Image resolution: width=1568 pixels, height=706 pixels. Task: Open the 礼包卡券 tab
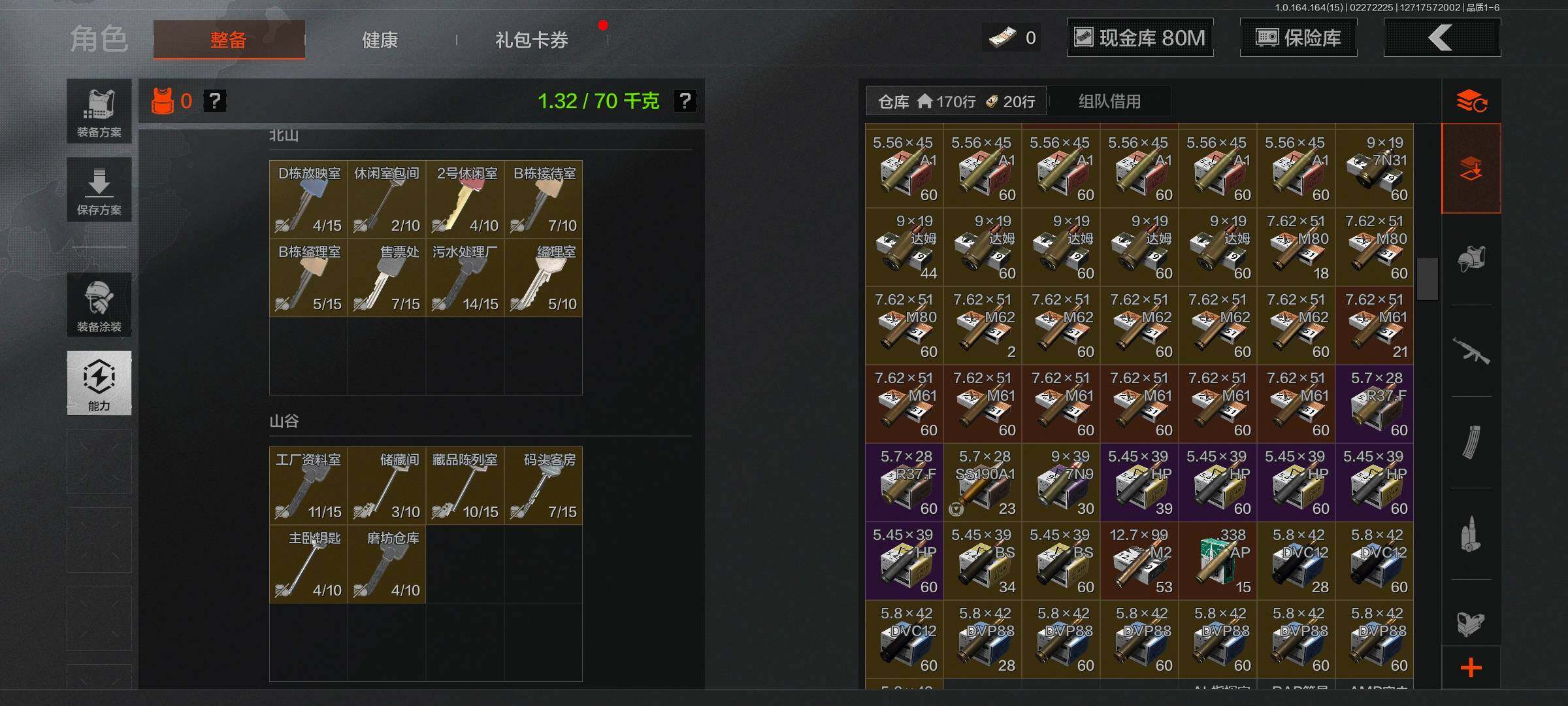tap(531, 40)
